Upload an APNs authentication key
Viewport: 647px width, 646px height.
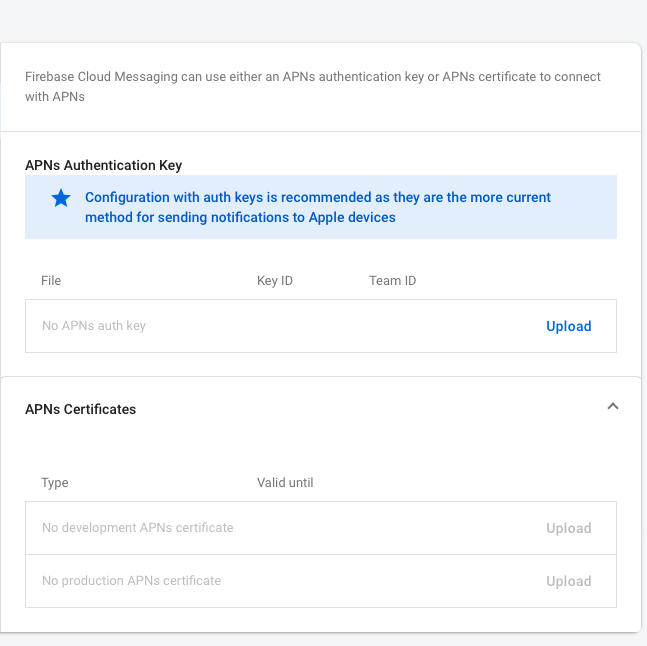[x=568, y=326]
